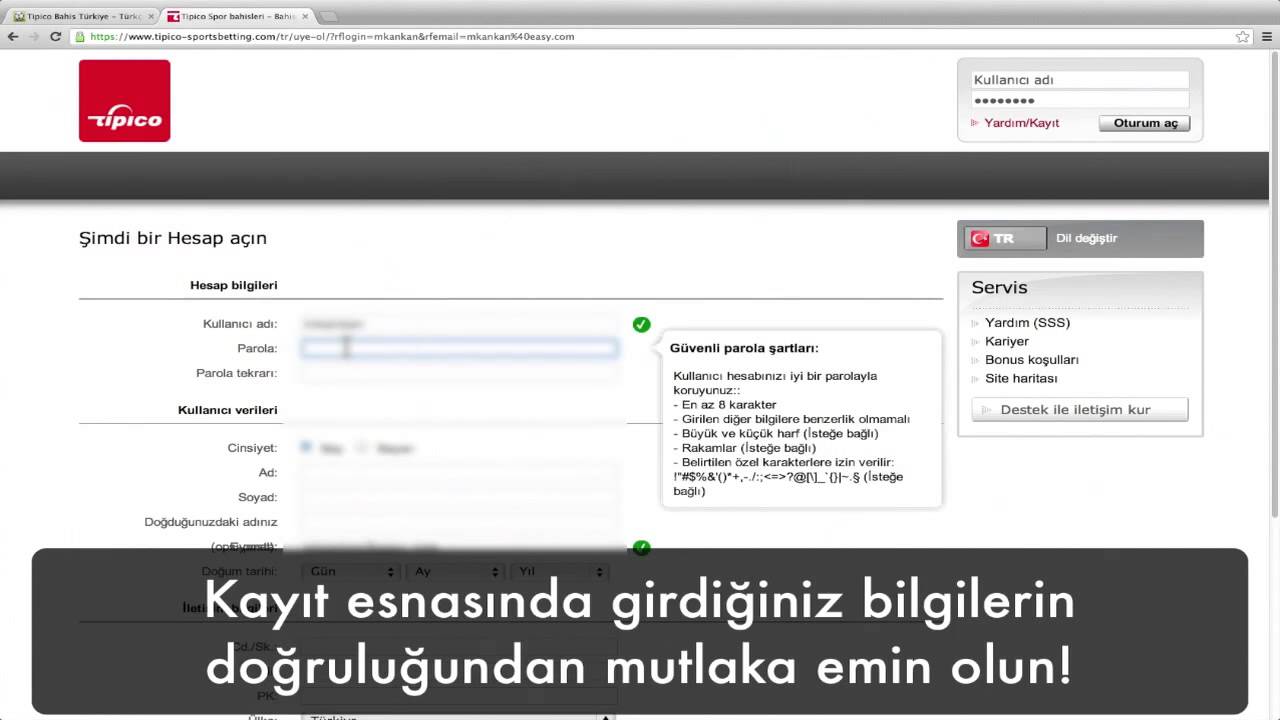Click the Şimdi bir Hesap açın heading
The height and width of the screenshot is (720, 1280).
pos(173,238)
